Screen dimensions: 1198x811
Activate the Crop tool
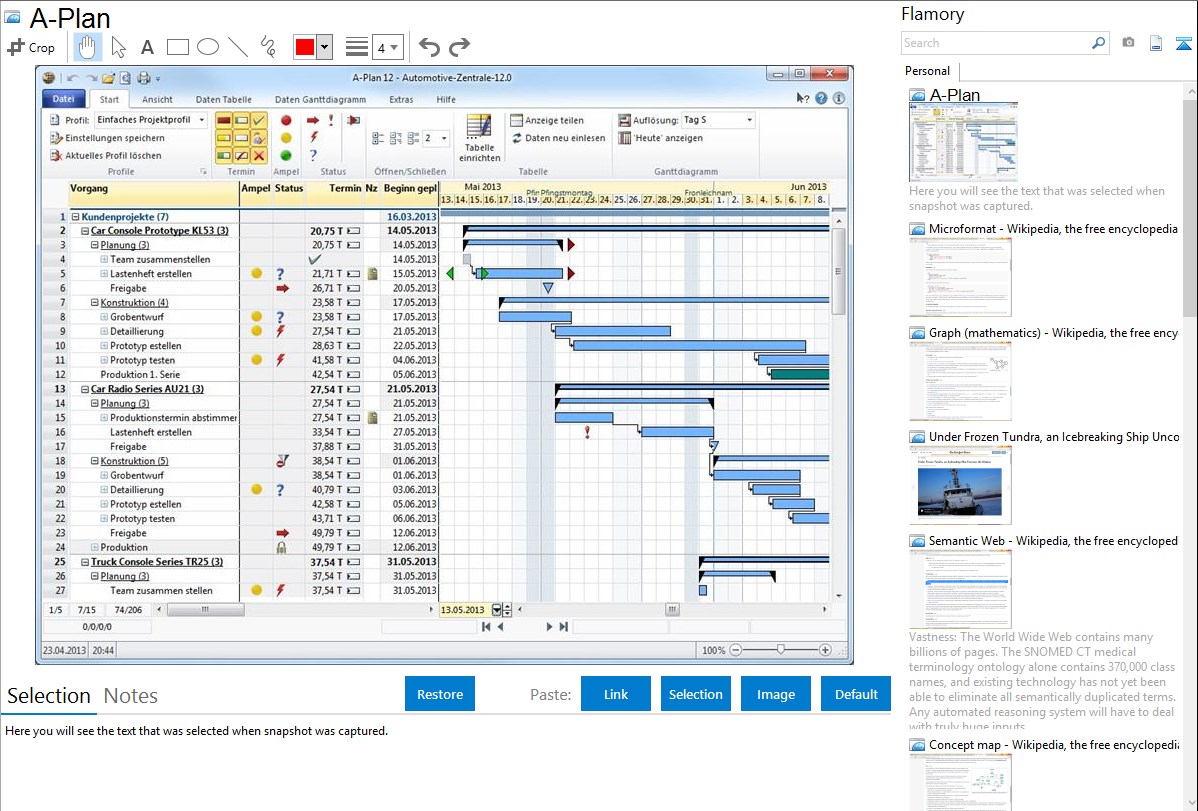[x=31, y=47]
